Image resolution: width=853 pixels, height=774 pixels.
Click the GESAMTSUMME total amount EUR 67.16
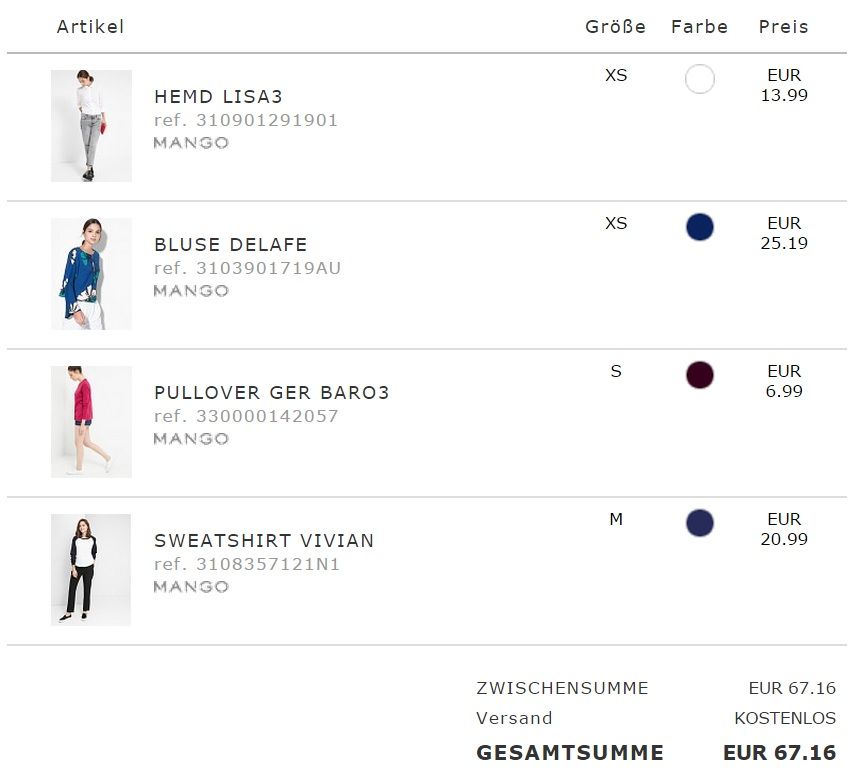click(779, 753)
